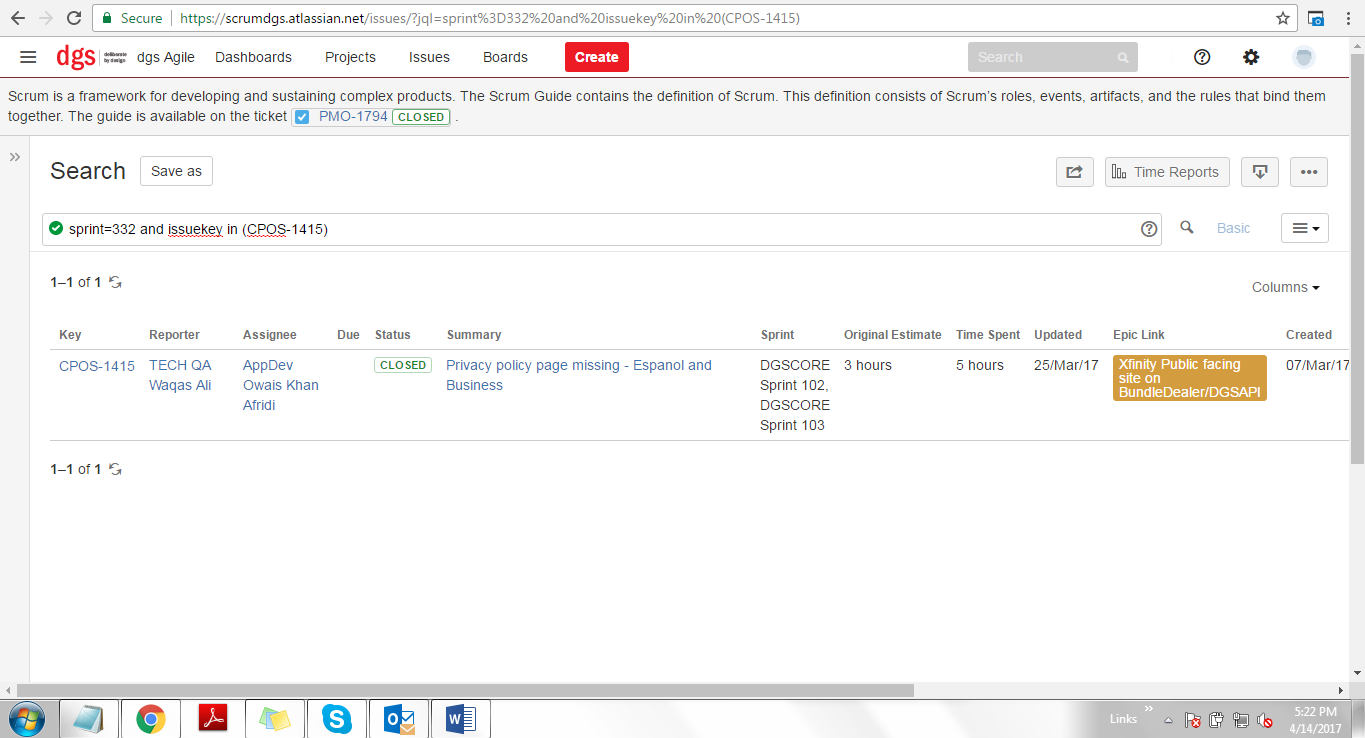The height and width of the screenshot is (738, 1365).
Task: Click the red Create button
Action: coord(597,57)
